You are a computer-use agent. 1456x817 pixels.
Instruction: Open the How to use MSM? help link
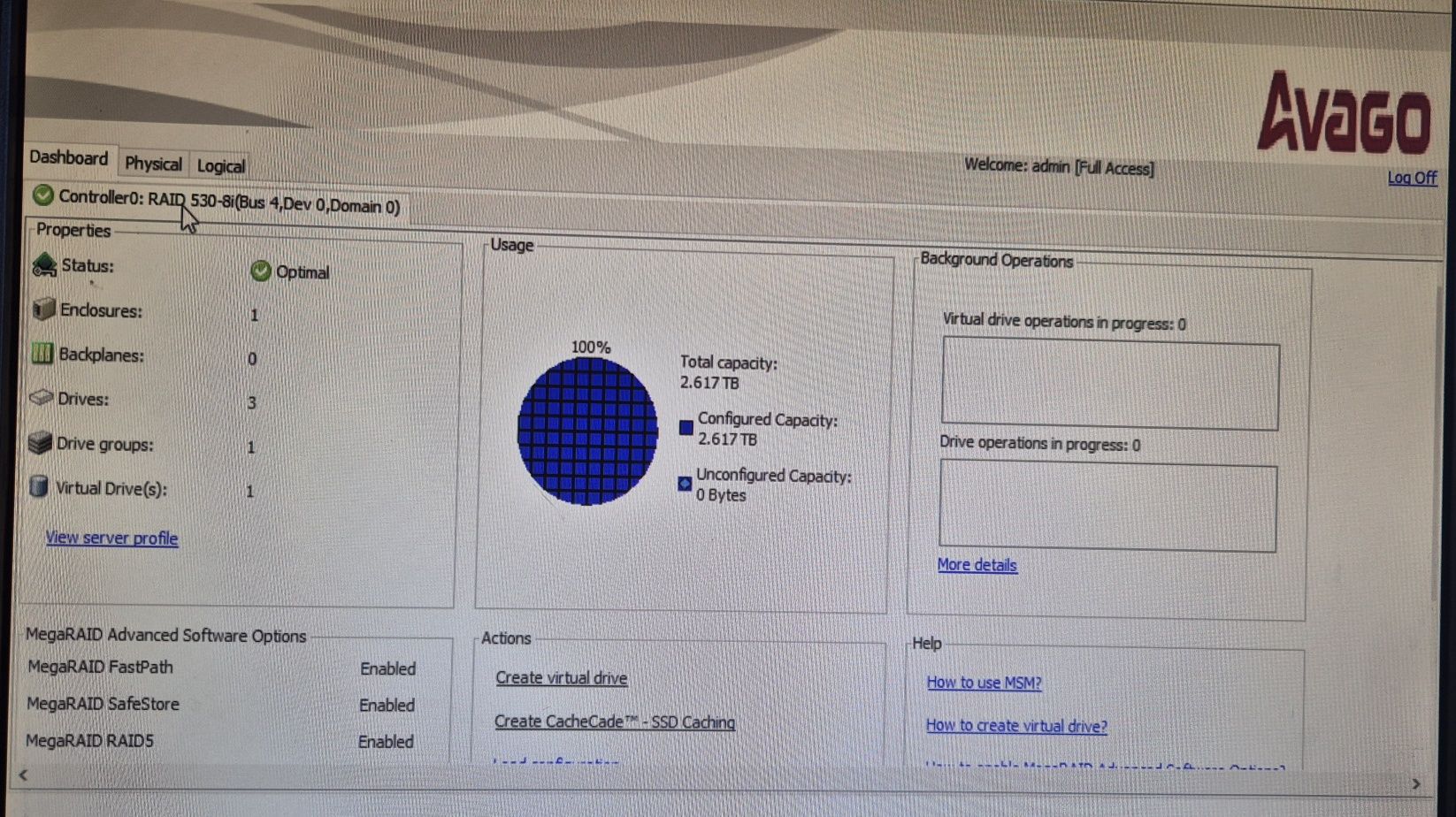point(984,683)
